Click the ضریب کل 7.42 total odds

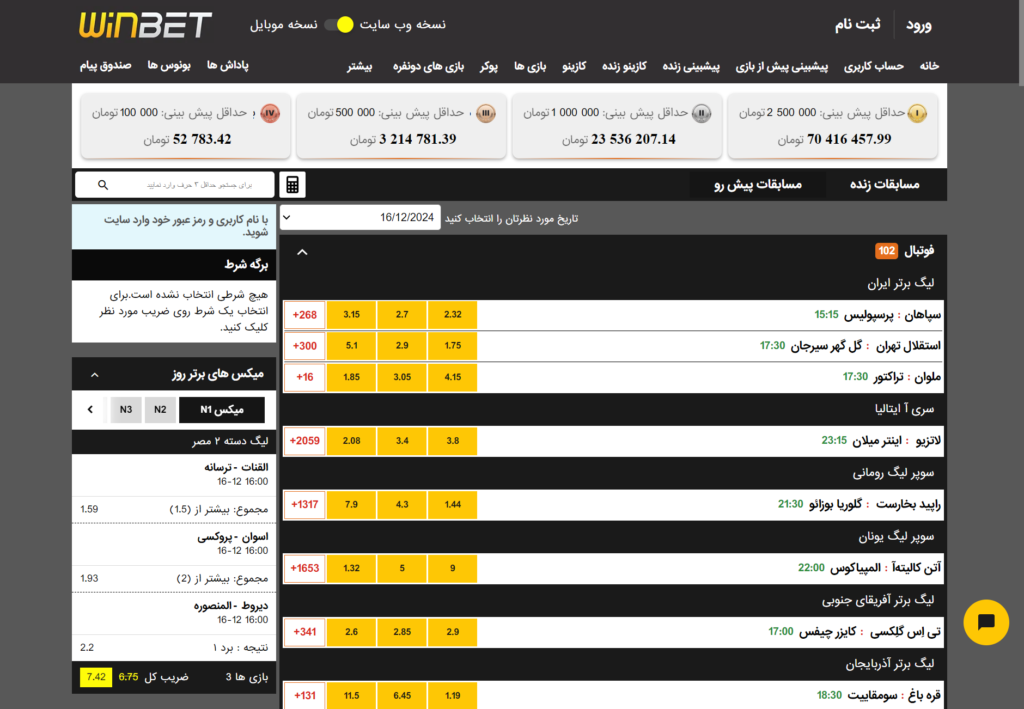pos(96,677)
